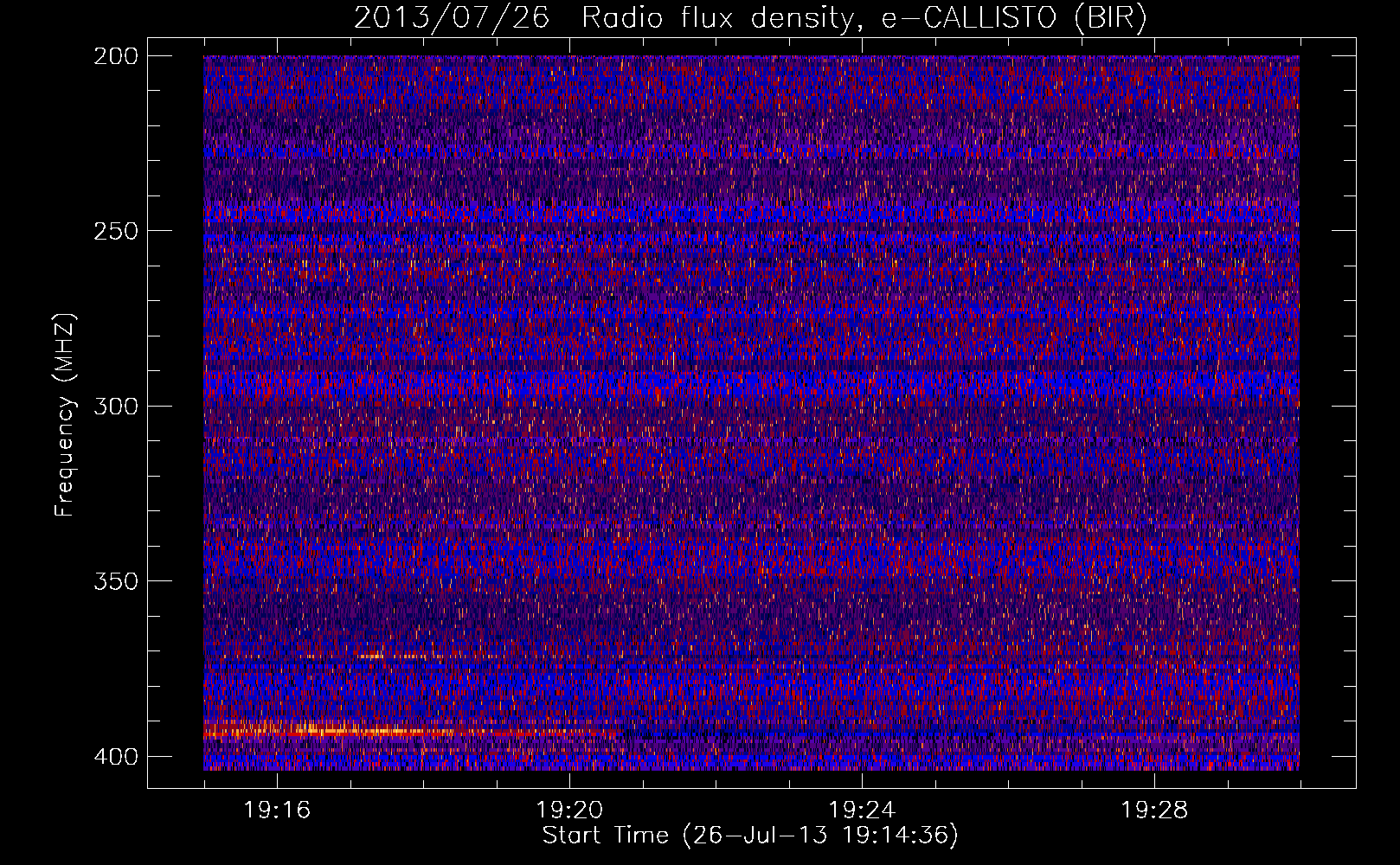The image size is (1400, 865).
Task: Click the bright yellow burst near 395 MHz
Action: pyautogui.click(x=346, y=731)
